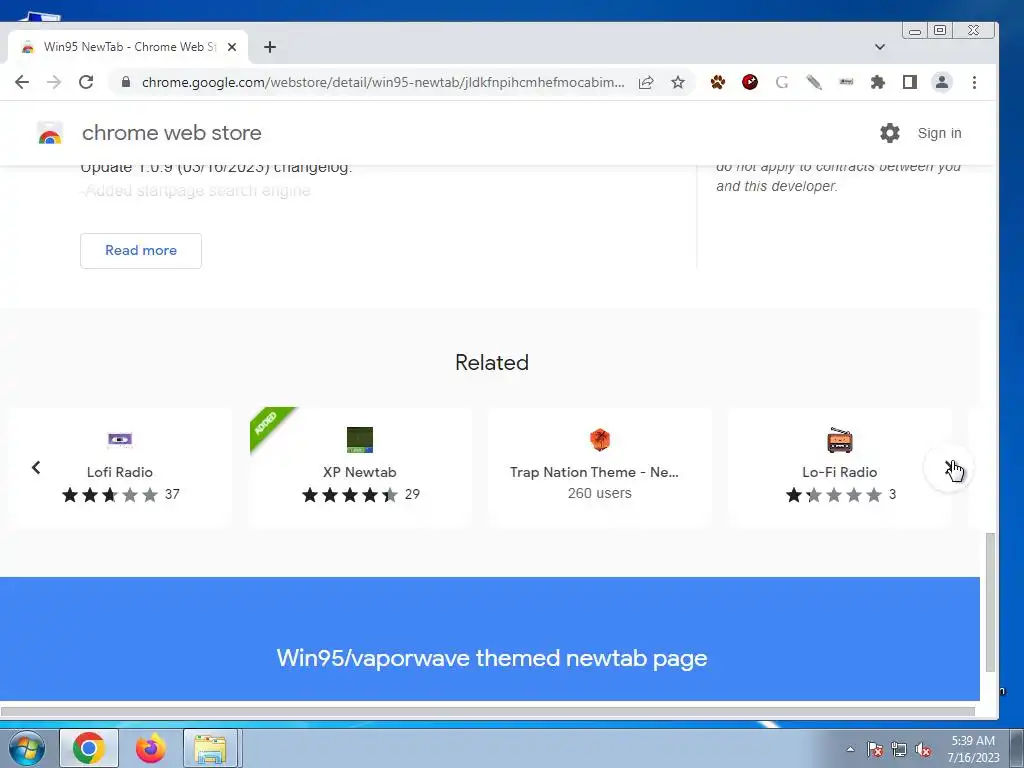Viewport: 1024px width, 768px height.
Task: Share this page from address bar
Action: [x=646, y=82]
